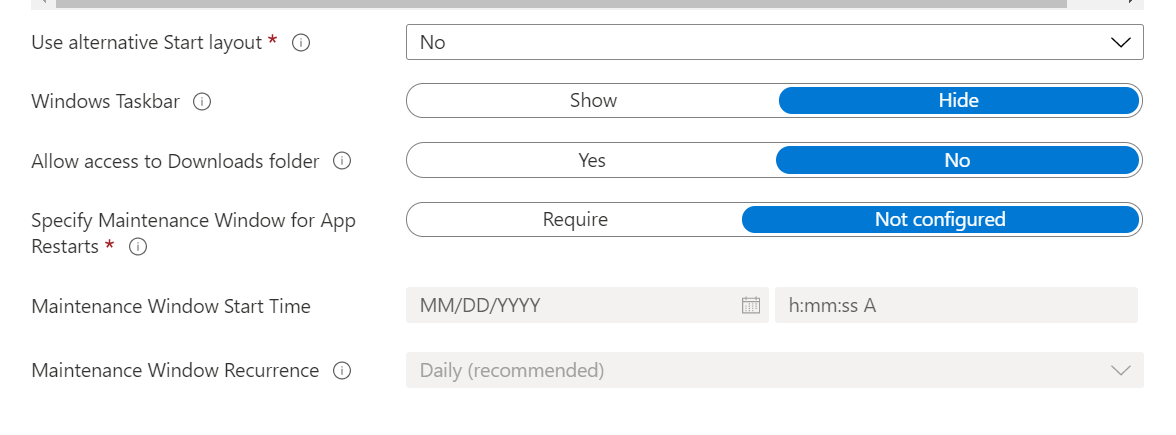The height and width of the screenshot is (435, 1176).
Task: Click info icon beside Use alternative Start layout
Action: pyautogui.click(x=300, y=43)
